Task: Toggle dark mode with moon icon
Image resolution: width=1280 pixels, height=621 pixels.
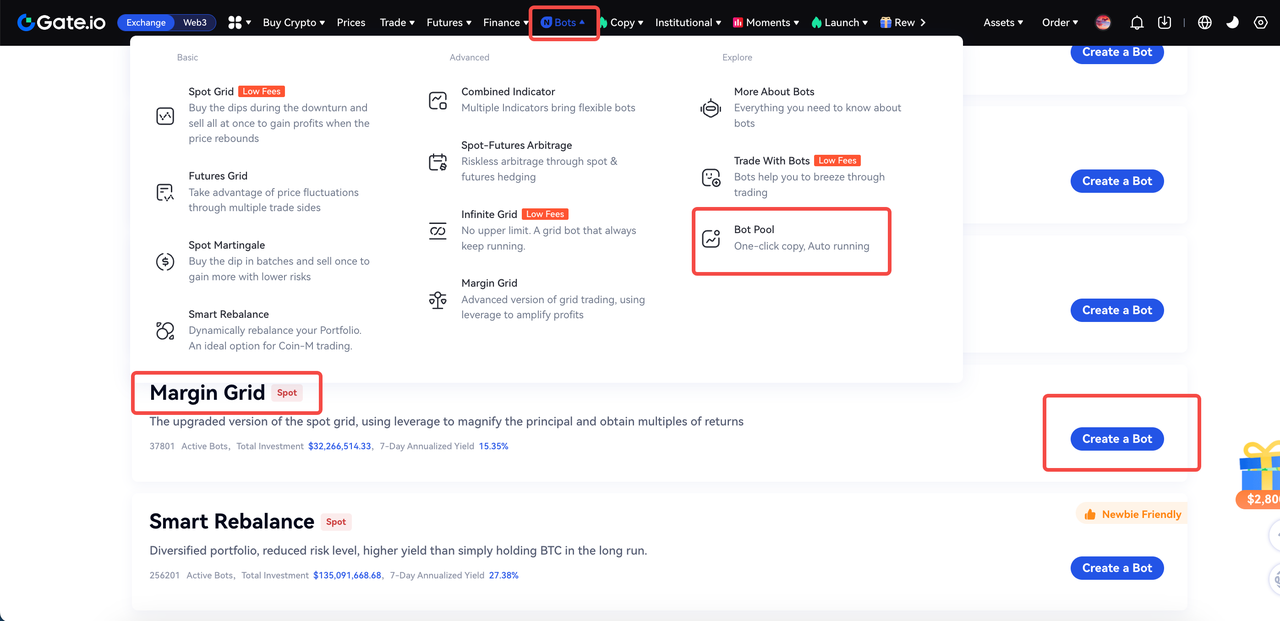Action: point(1232,22)
